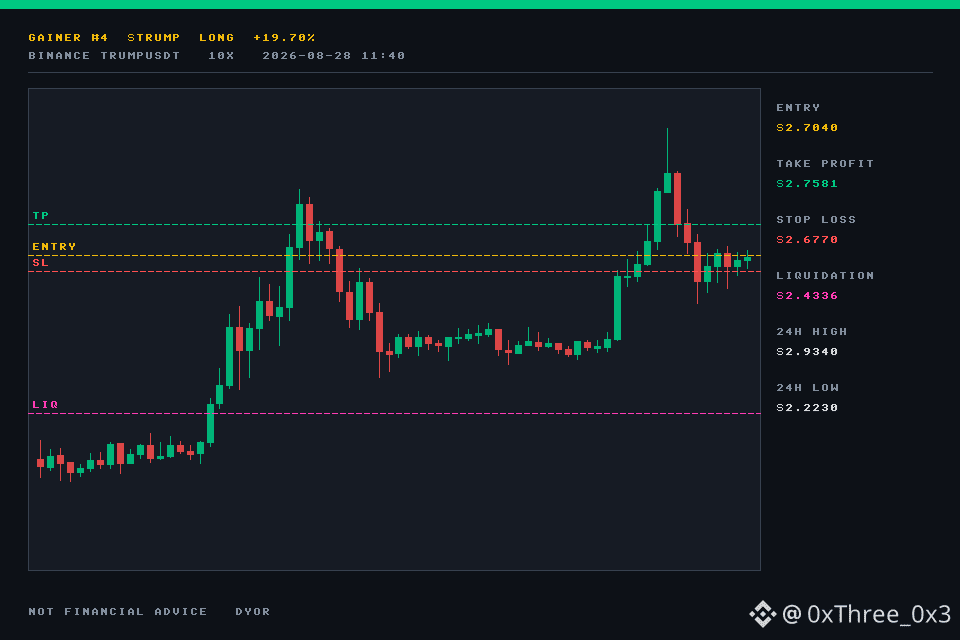Select the 24H high value '$2.9340'
This screenshot has height=640, width=960.
click(x=807, y=352)
